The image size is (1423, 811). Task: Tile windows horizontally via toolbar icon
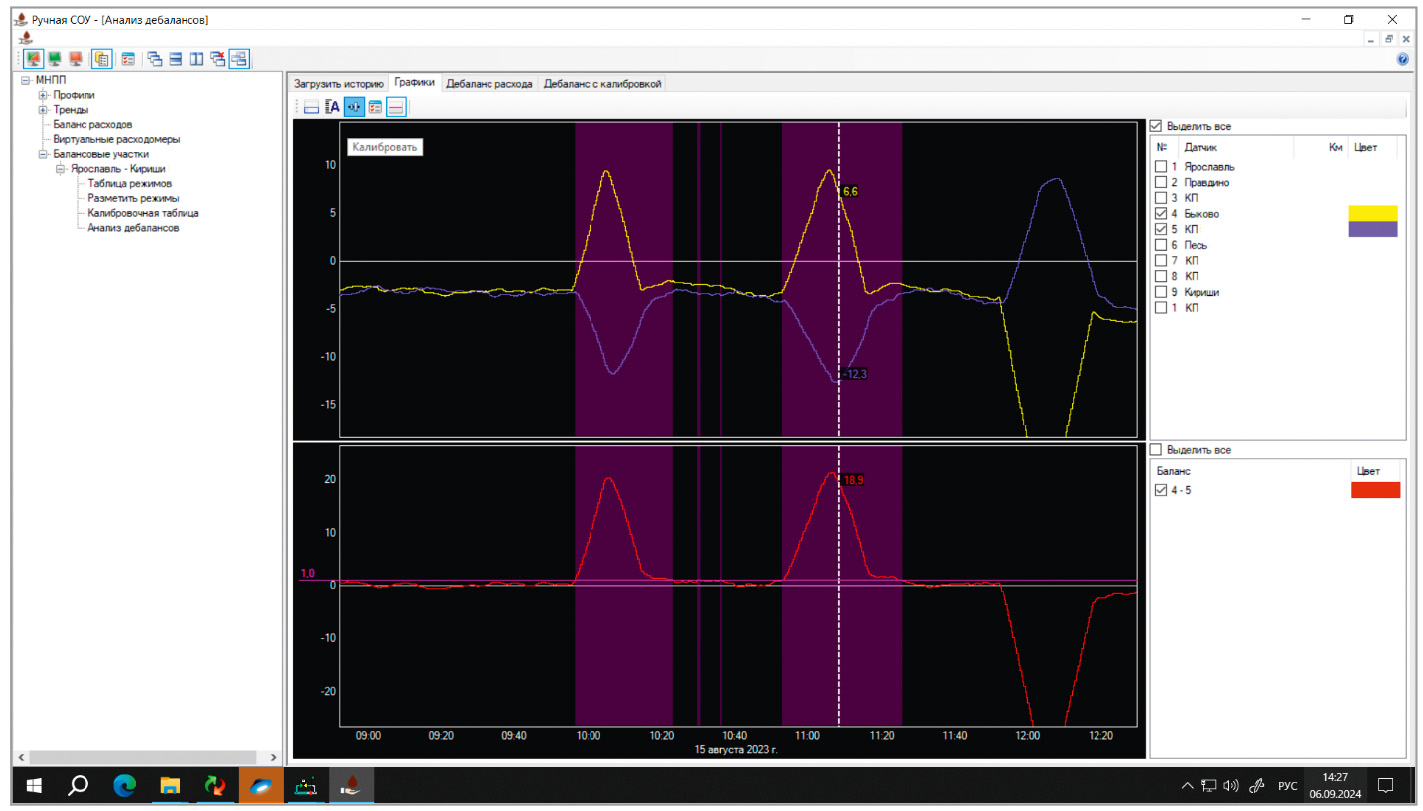(176, 59)
